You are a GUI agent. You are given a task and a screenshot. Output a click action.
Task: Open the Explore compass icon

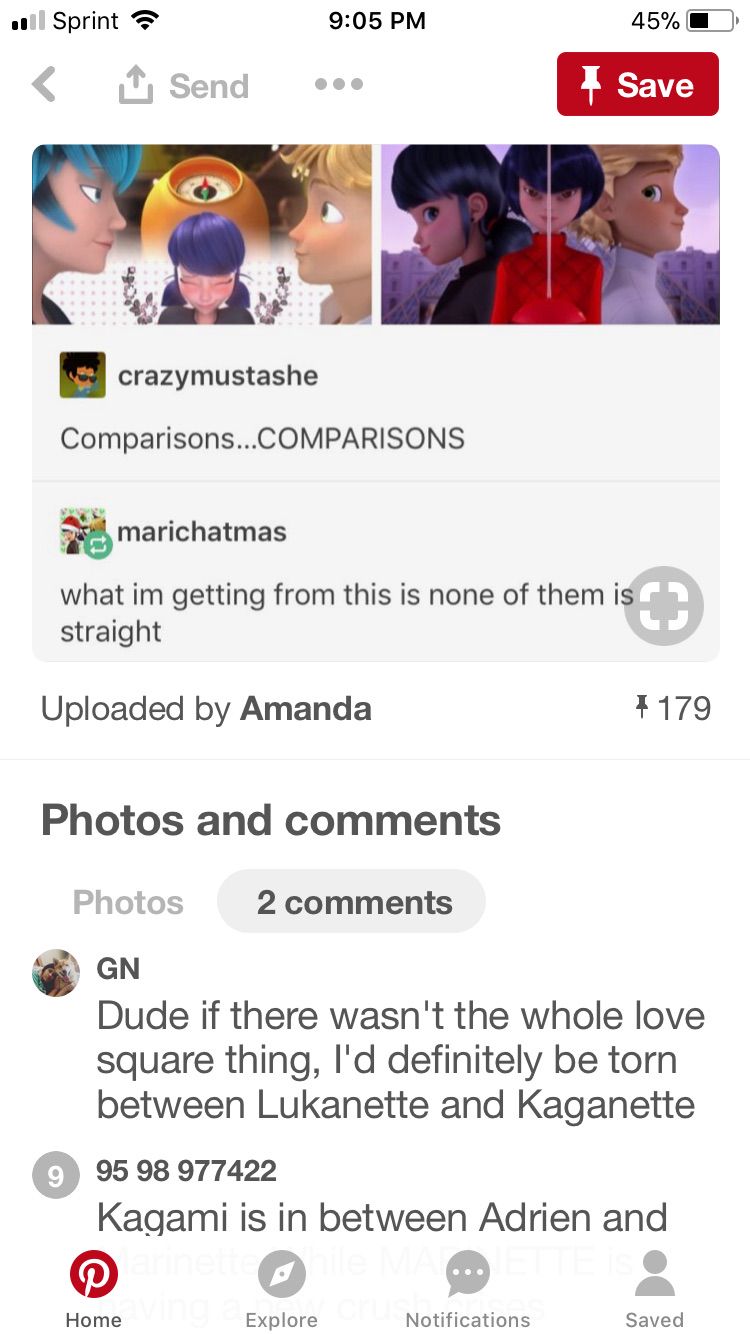point(282,1275)
